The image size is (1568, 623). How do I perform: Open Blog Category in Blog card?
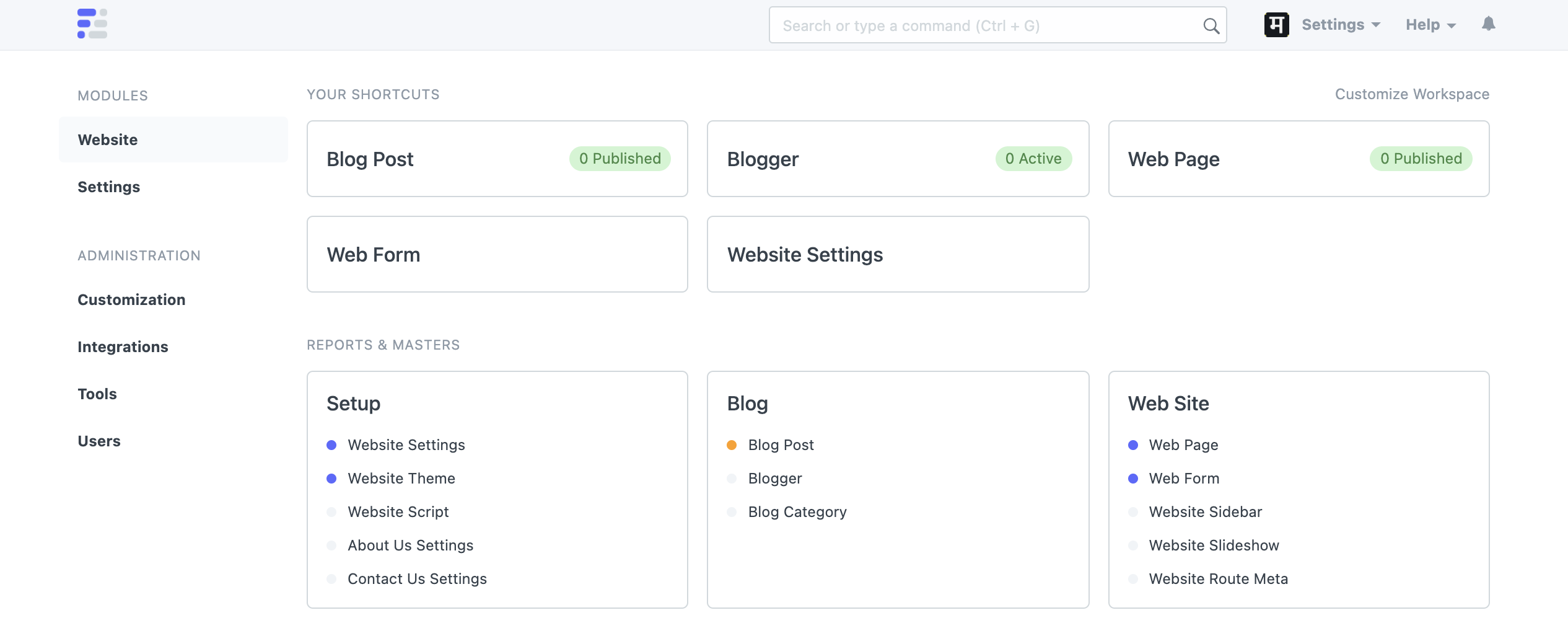[x=797, y=512]
